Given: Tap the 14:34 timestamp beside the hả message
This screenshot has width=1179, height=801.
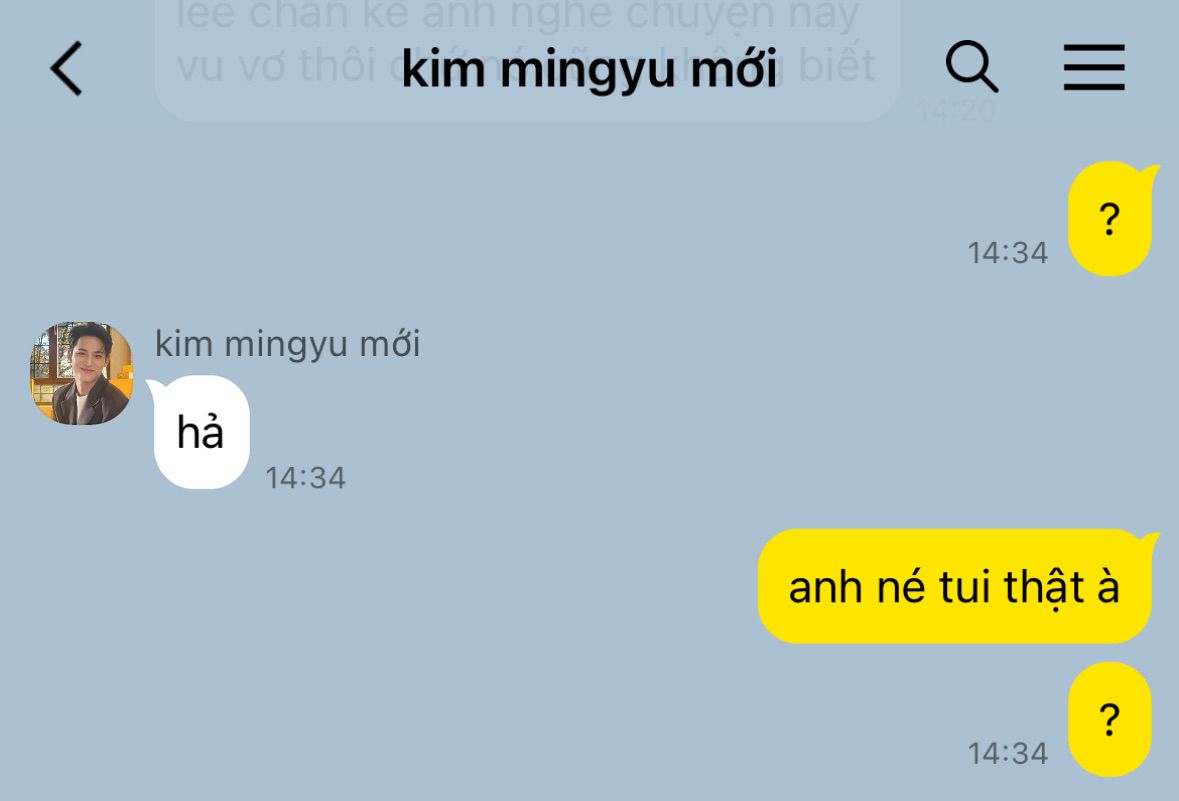Looking at the screenshot, I should pos(305,478).
